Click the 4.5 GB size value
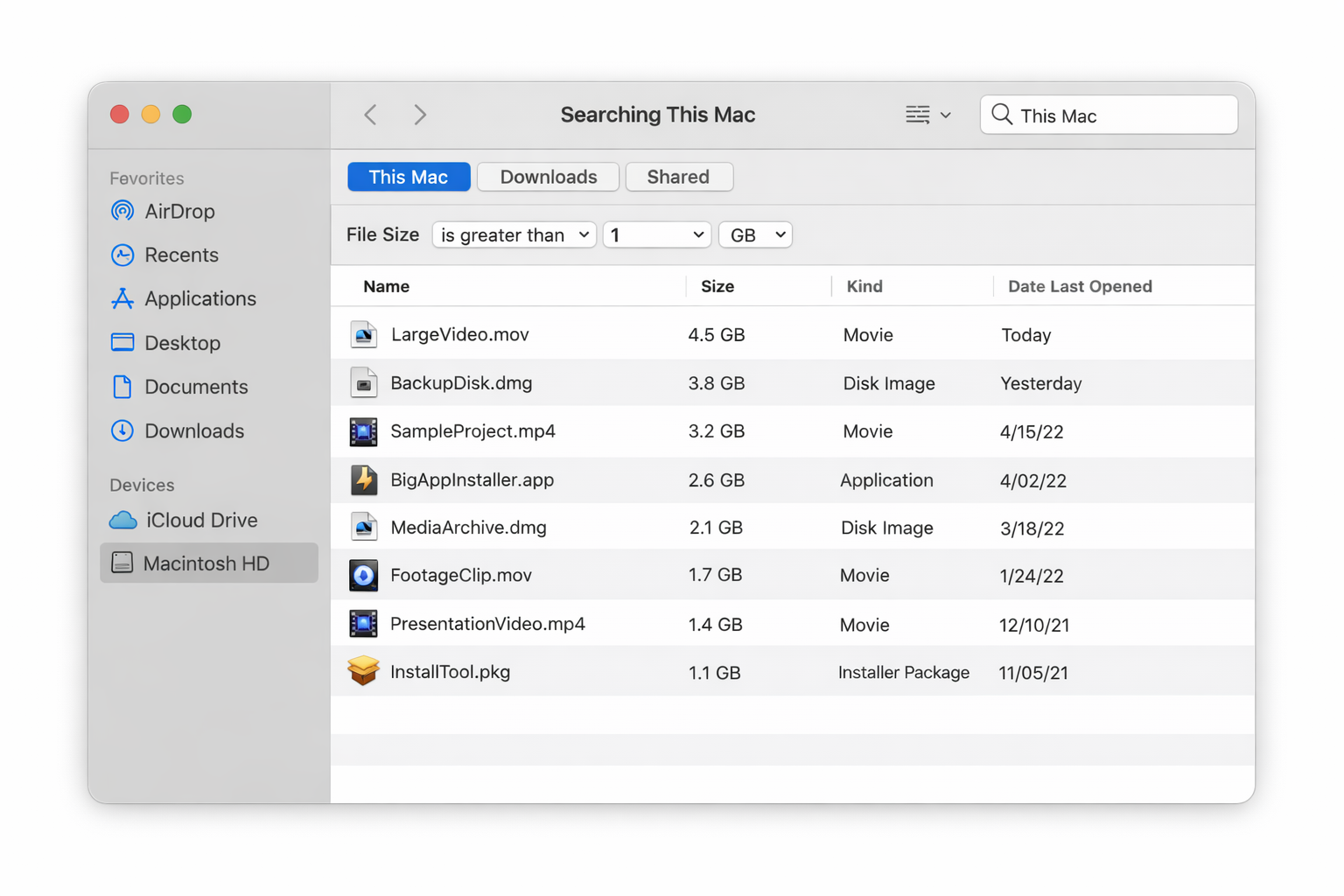The height and width of the screenshot is (896, 1344). tap(717, 335)
